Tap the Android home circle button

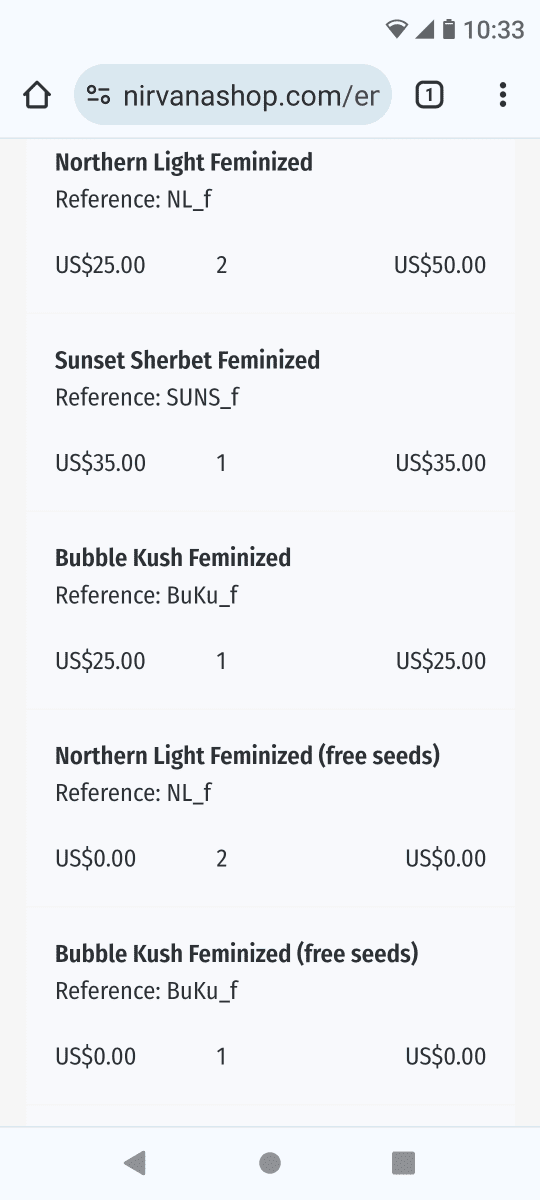pos(270,1162)
